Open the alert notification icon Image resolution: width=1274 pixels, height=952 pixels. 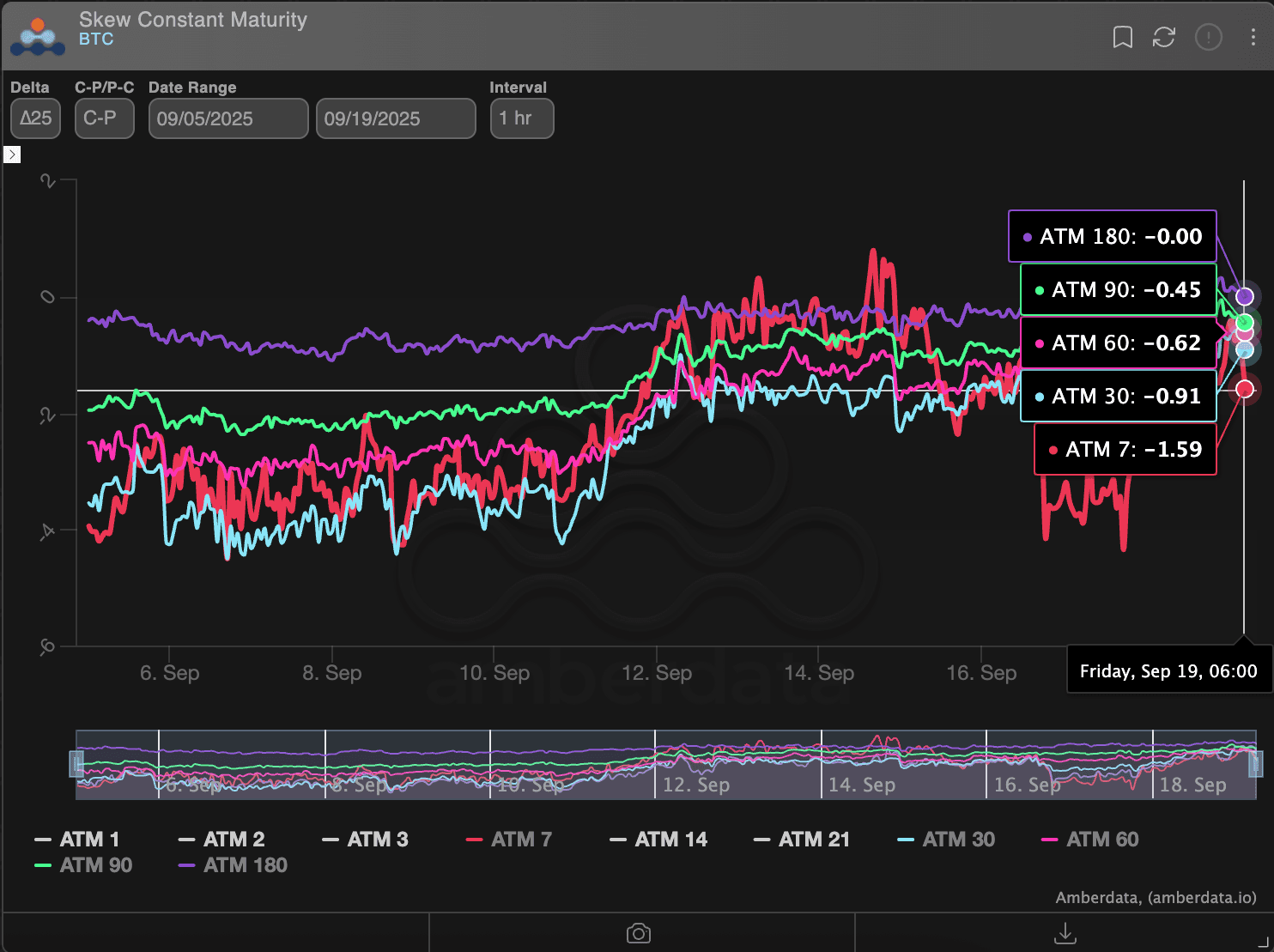tap(1209, 37)
